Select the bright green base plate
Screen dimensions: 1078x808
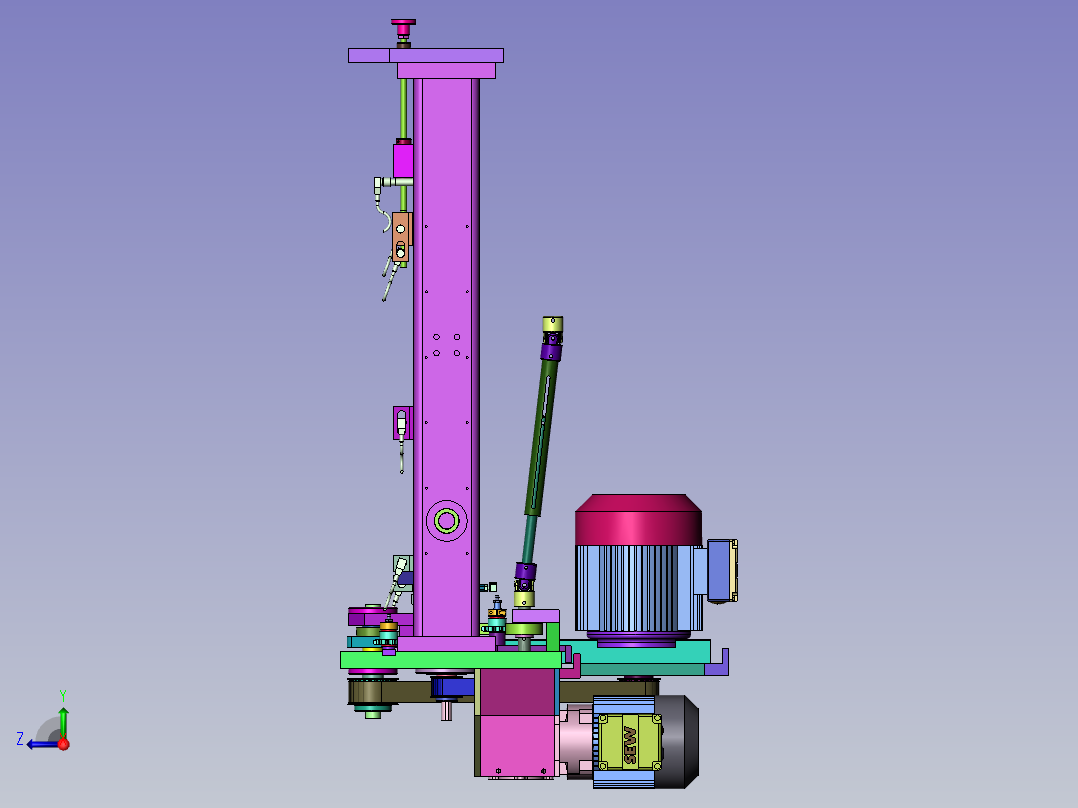pyautogui.click(x=451, y=660)
